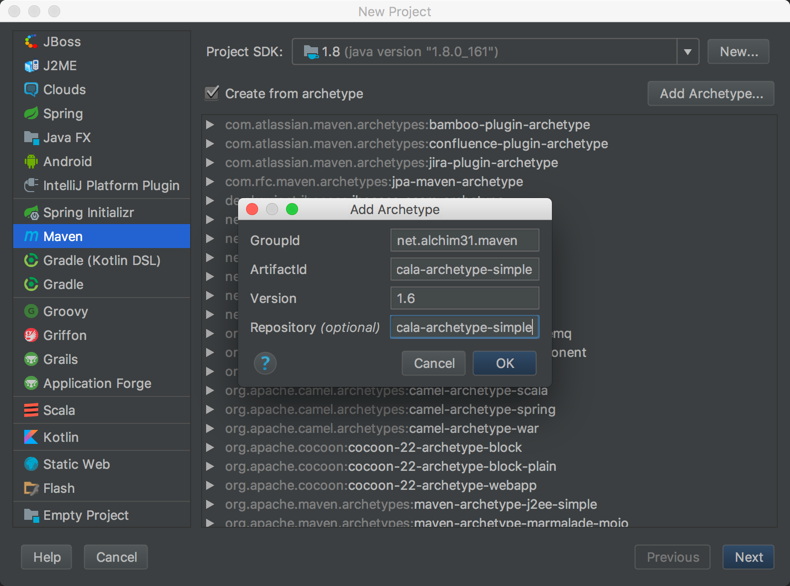
Task: Select Static Web project type label
Action: click(x=77, y=464)
